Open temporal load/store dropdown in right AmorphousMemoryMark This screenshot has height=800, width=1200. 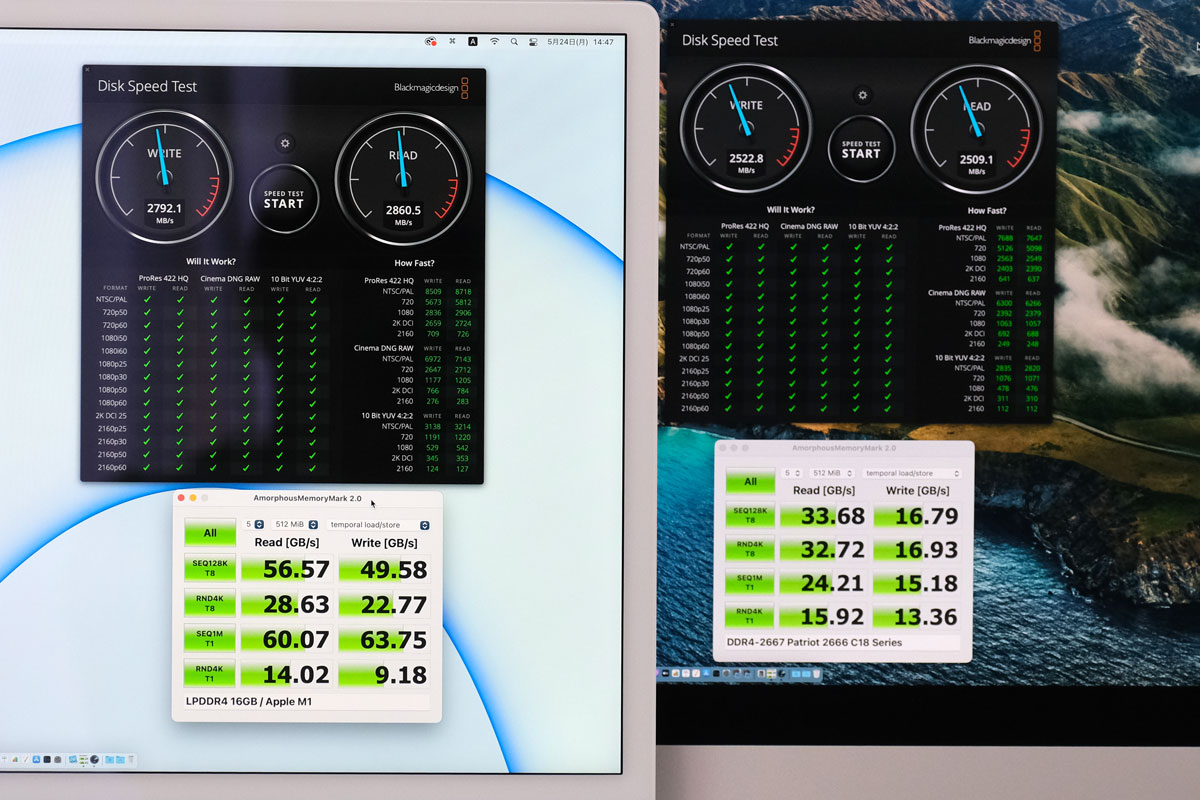pos(911,473)
